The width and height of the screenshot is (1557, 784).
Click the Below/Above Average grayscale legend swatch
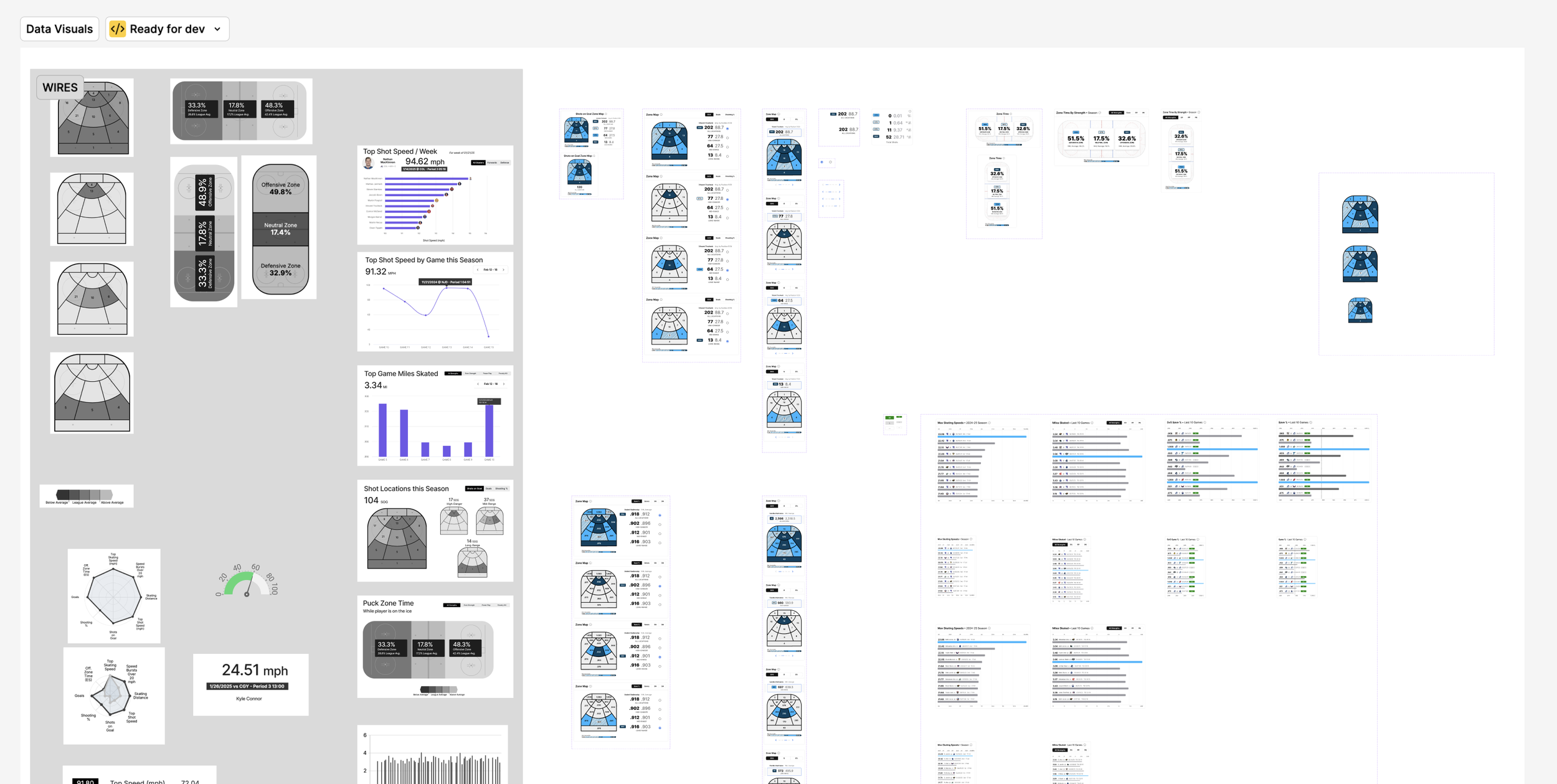point(85,495)
